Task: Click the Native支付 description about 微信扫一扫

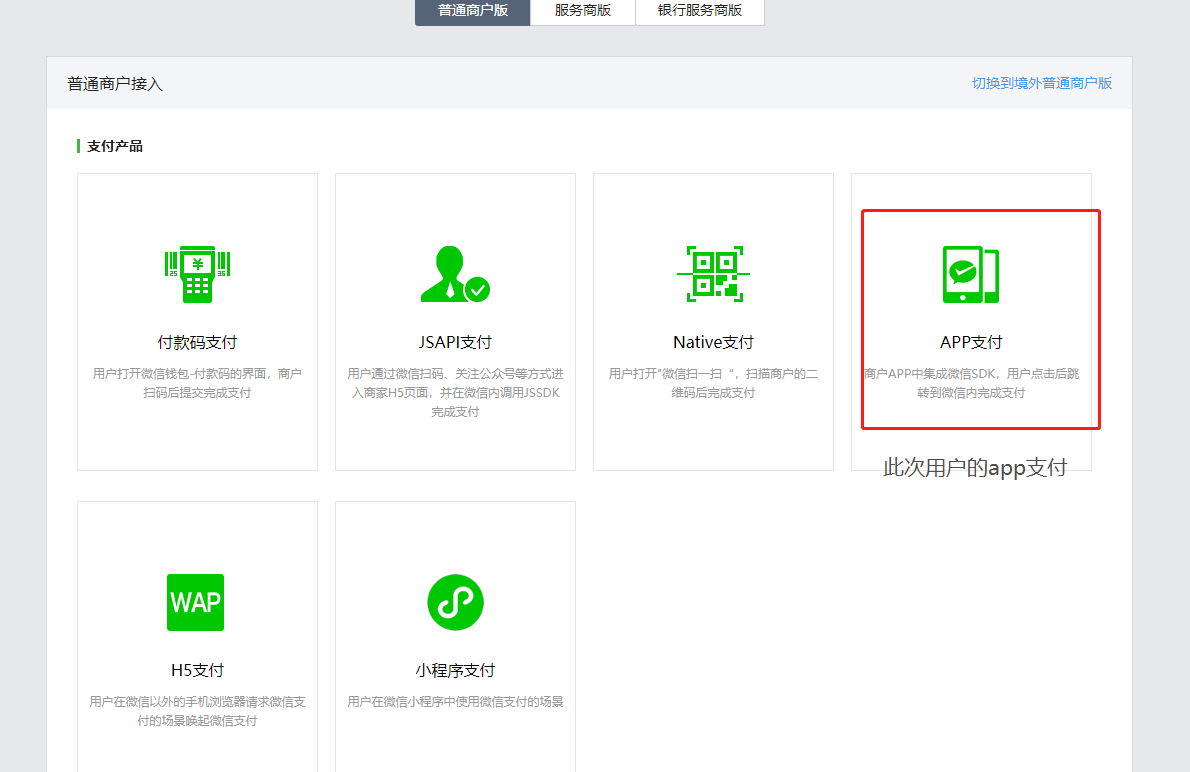Action: pos(713,383)
